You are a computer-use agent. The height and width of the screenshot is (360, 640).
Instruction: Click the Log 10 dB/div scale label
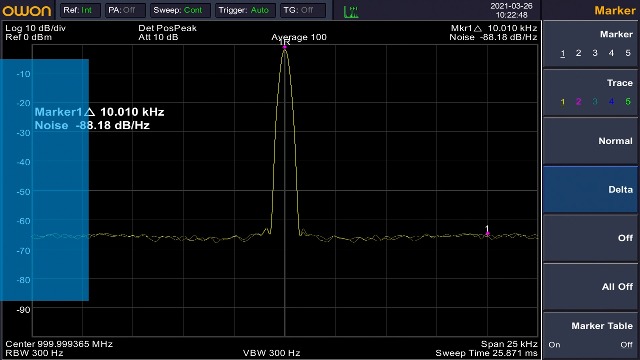36,28
